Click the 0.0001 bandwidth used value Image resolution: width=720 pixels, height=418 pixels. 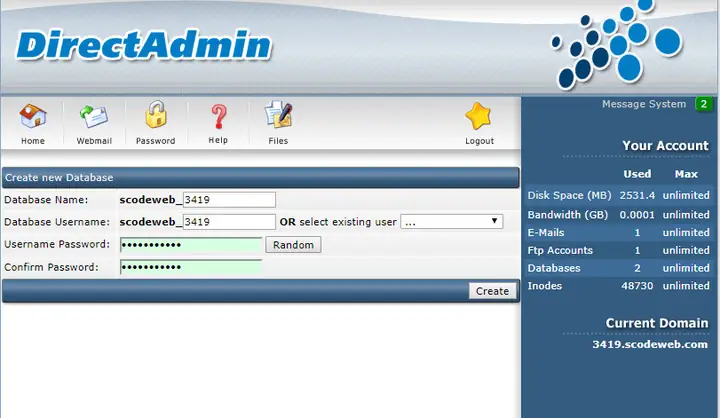pyautogui.click(x=637, y=215)
